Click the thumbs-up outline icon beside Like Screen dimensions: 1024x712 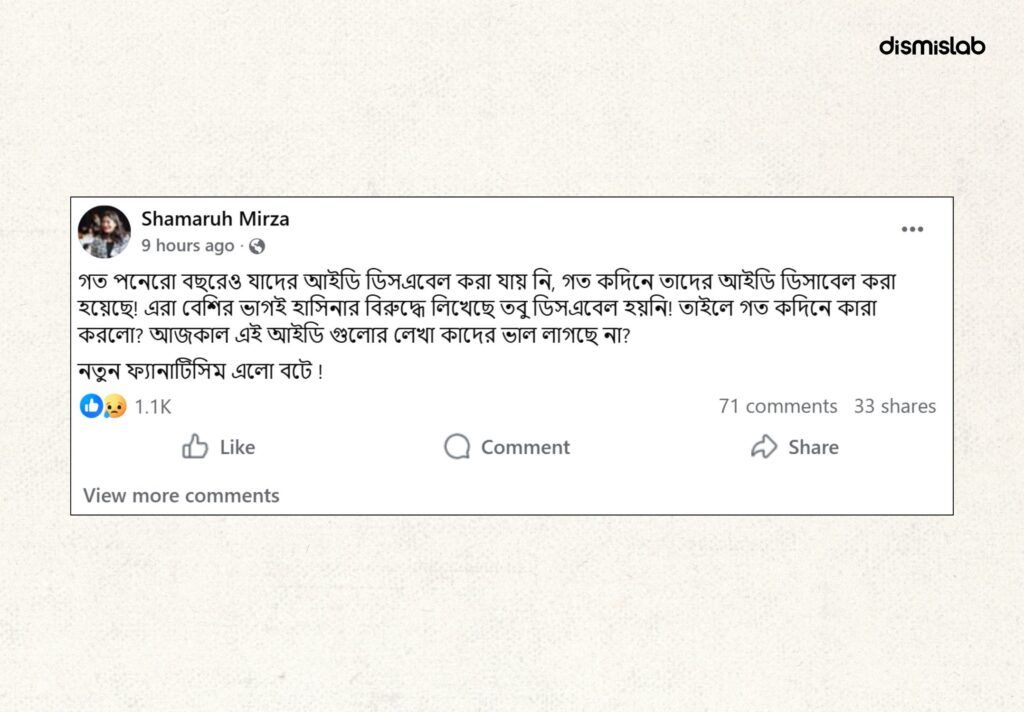pos(195,447)
